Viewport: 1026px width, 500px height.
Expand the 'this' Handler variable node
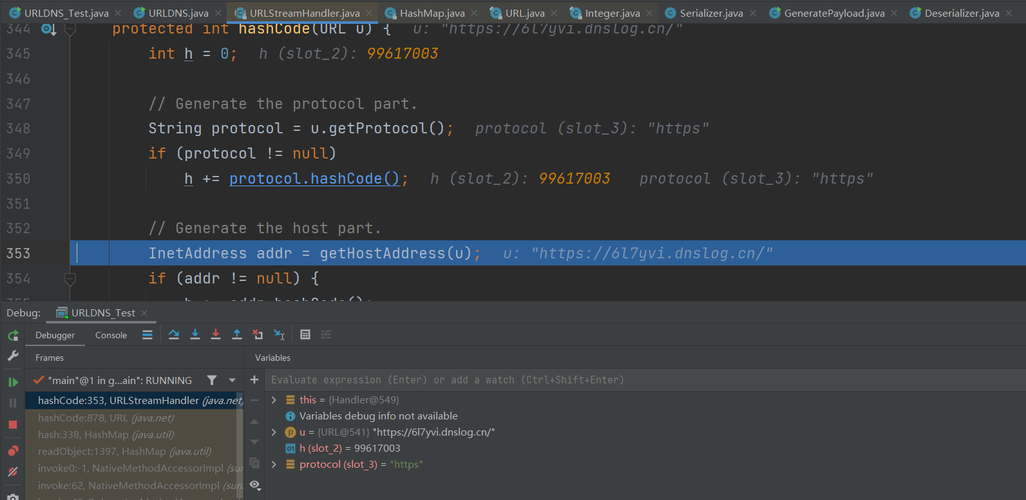(275, 400)
